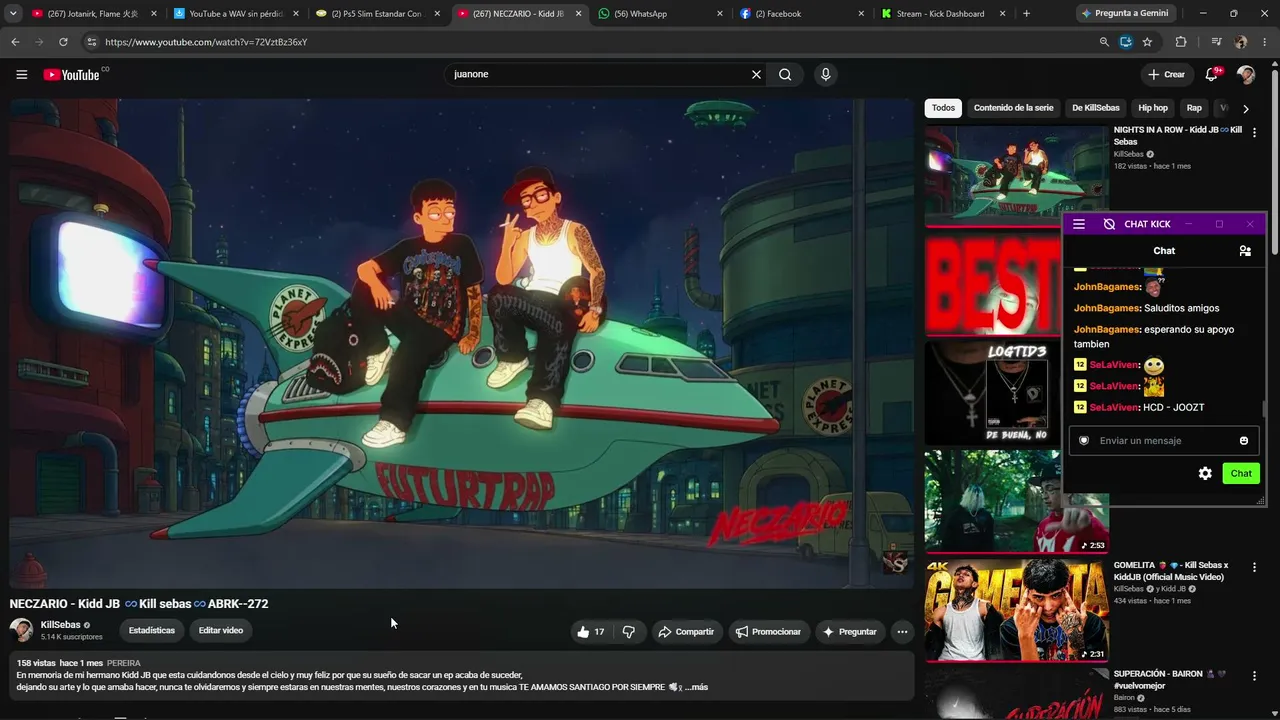Open the browser zoom indicator

coord(1104,42)
